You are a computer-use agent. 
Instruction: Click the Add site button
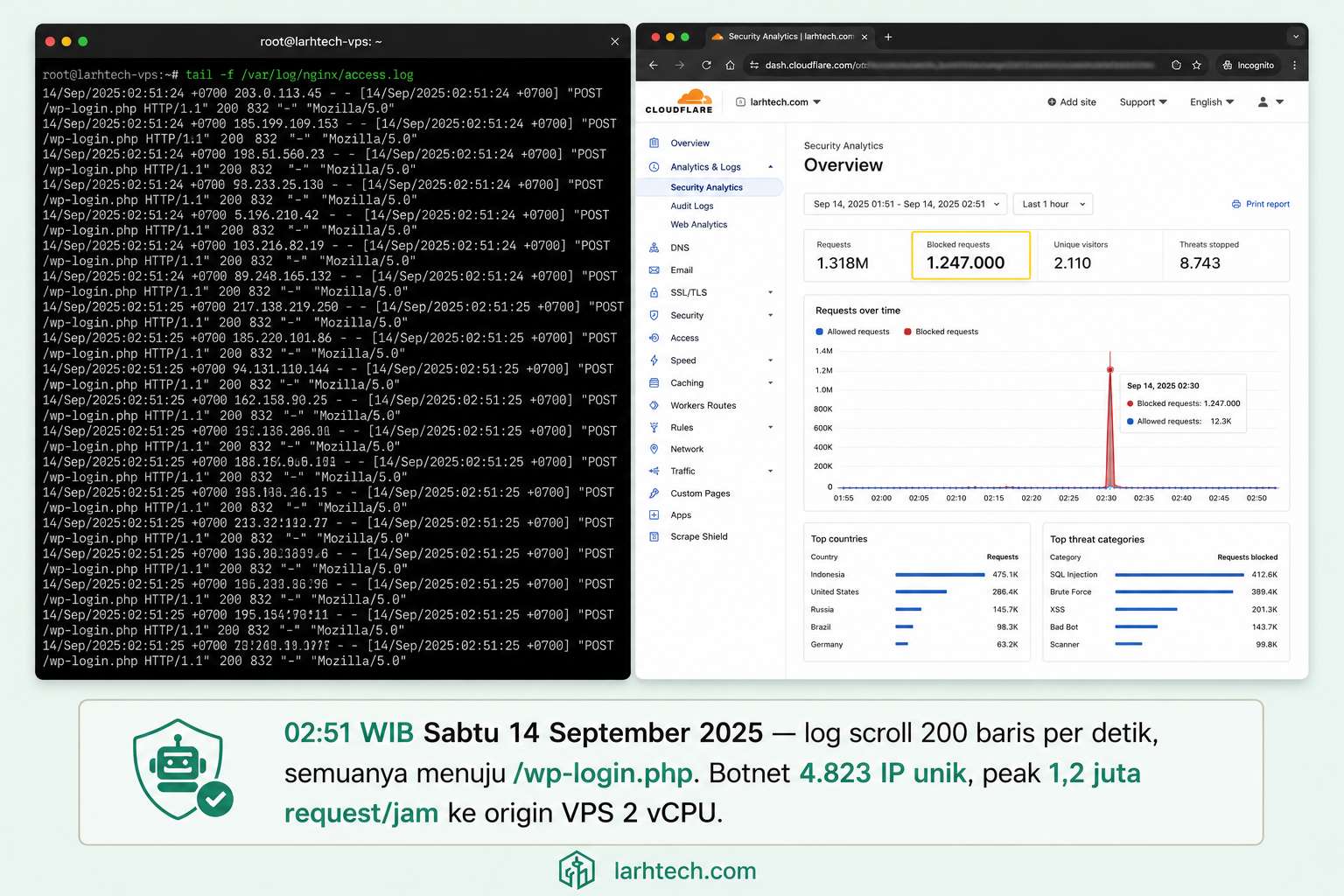click(1072, 101)
